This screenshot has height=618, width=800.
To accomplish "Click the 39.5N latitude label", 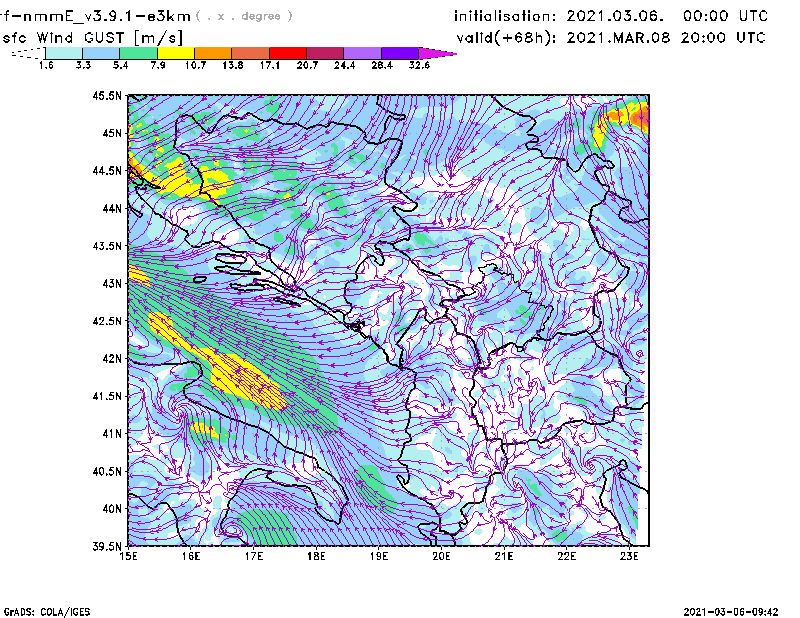I will [x=107, y=546].
